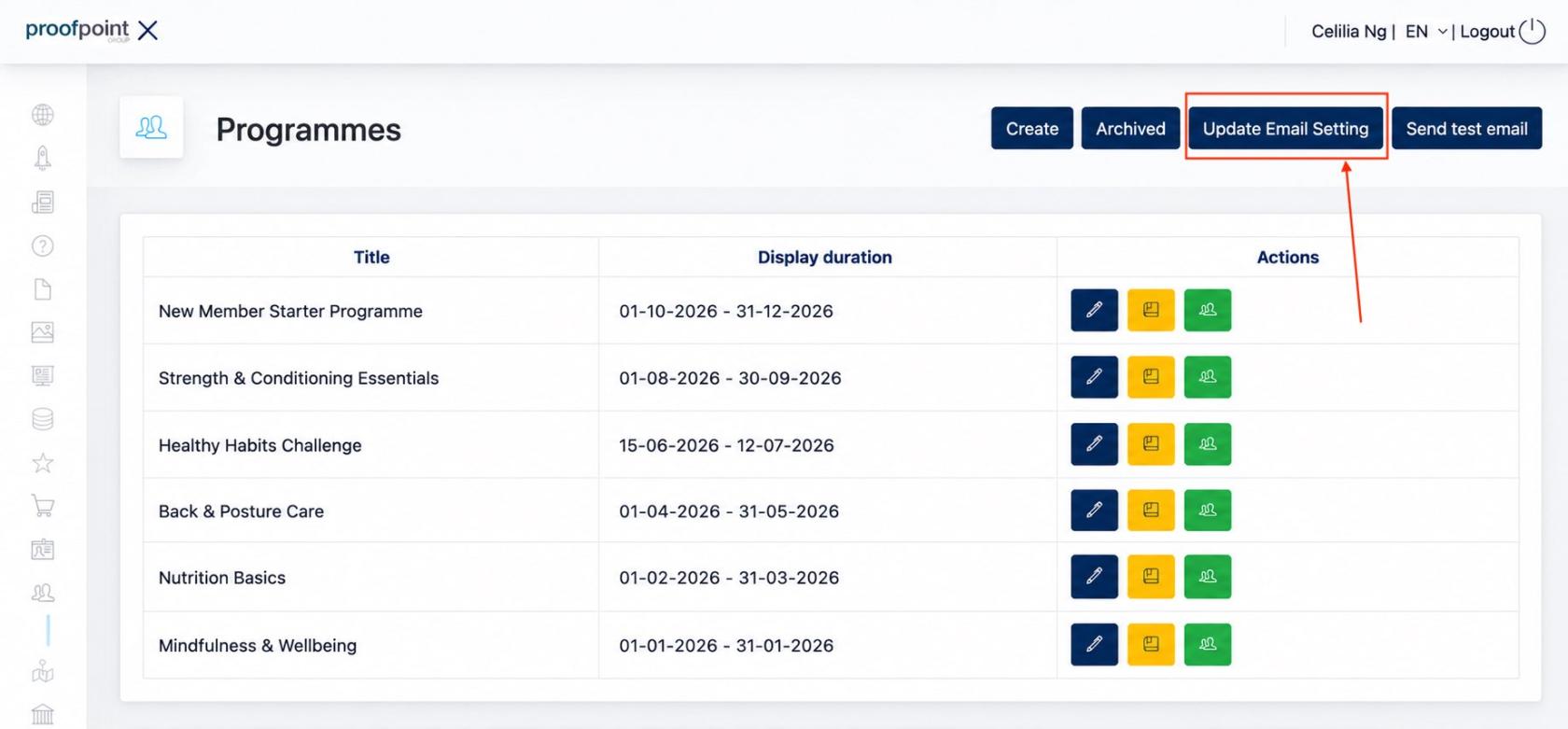Click the power icon next to Logout

click(1532, 31)
